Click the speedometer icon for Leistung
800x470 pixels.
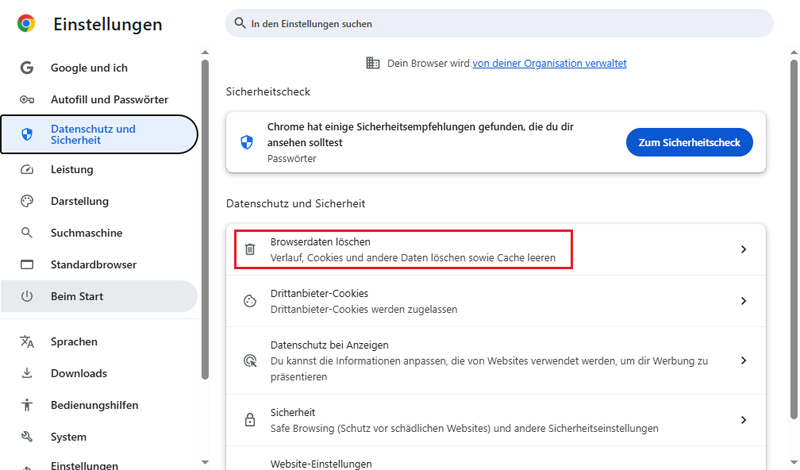27,169
